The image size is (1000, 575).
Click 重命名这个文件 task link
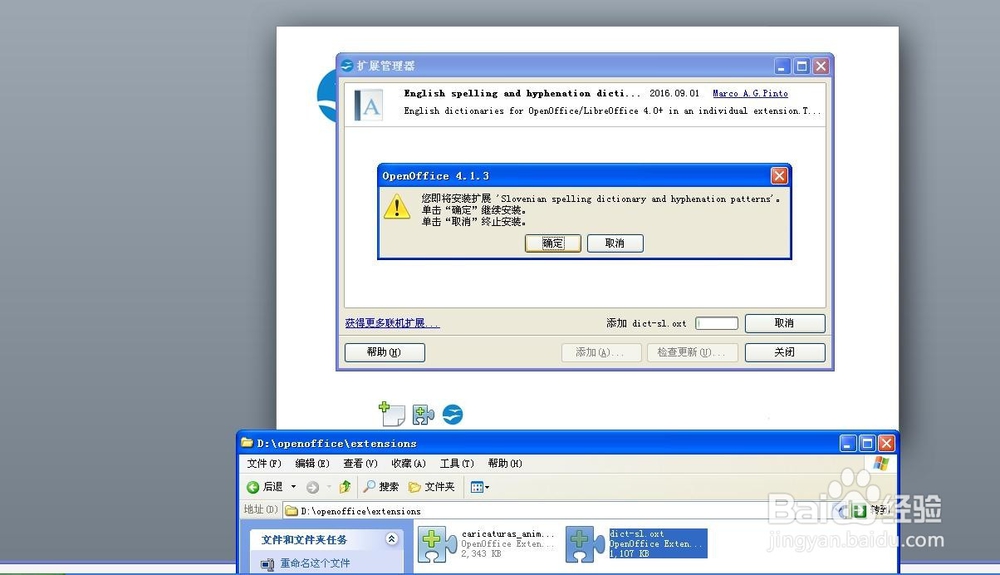(315, 564)
